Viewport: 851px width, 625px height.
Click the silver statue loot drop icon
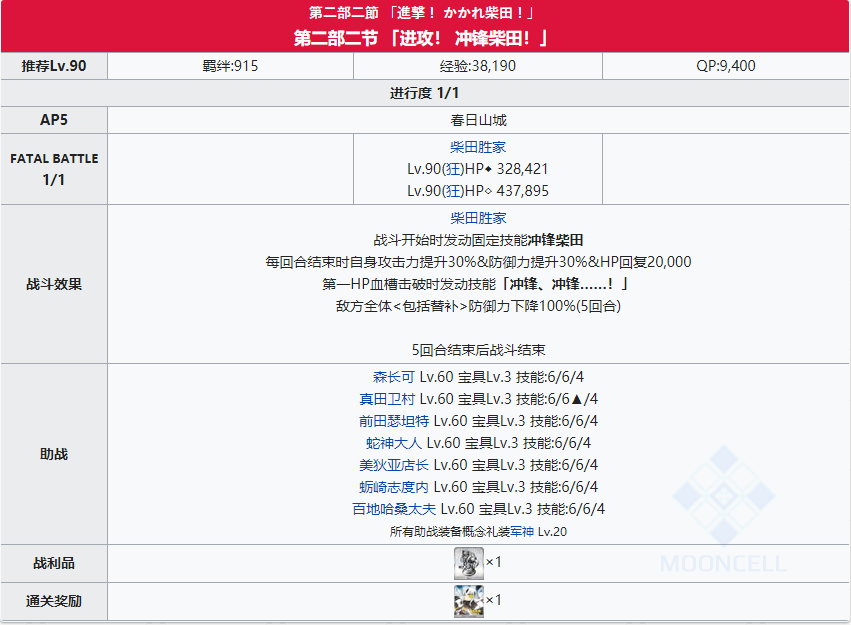click(x=468, y=563)
